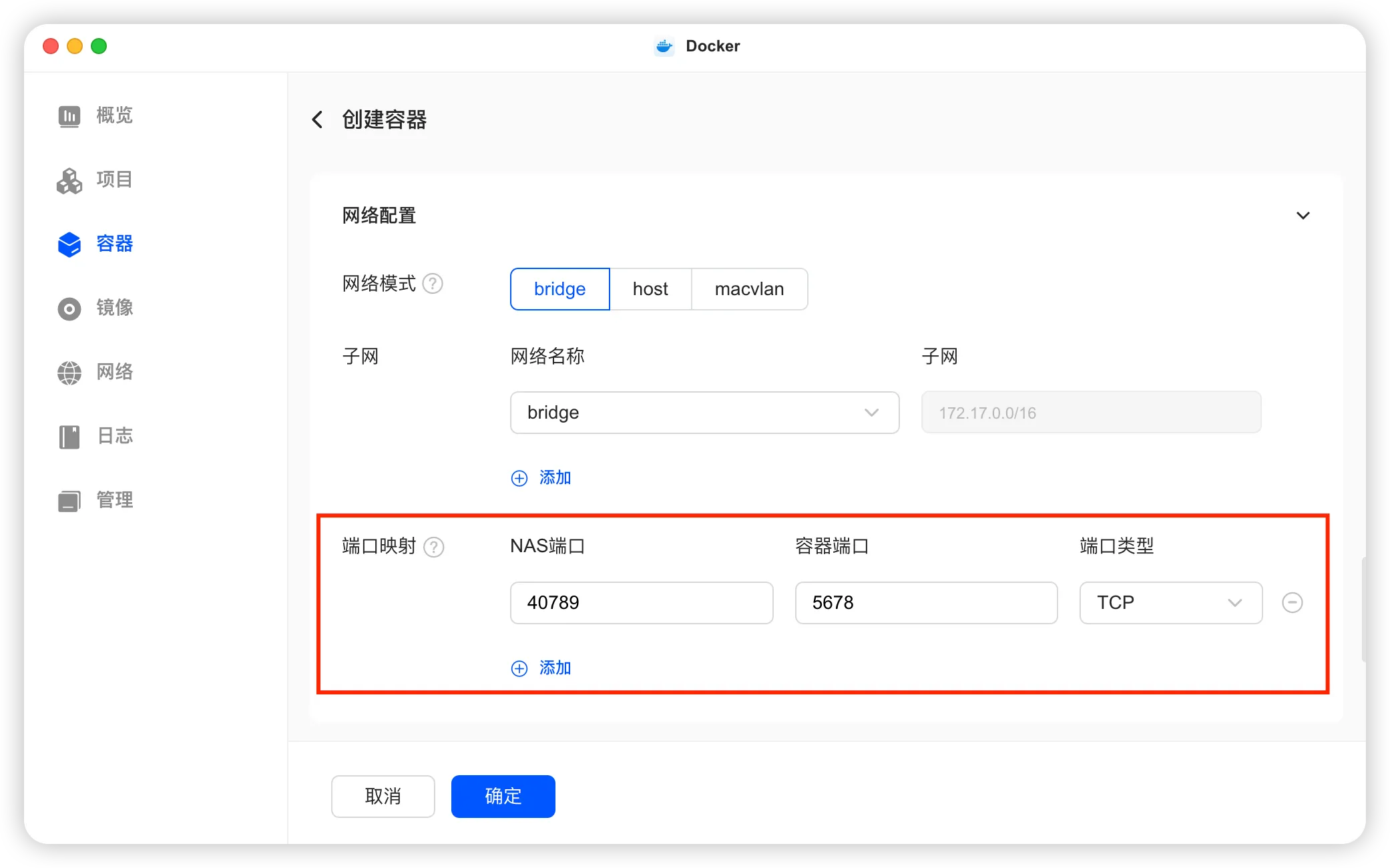
Task: Click the 确定 confirm button
Action: [x=503, y=797]
